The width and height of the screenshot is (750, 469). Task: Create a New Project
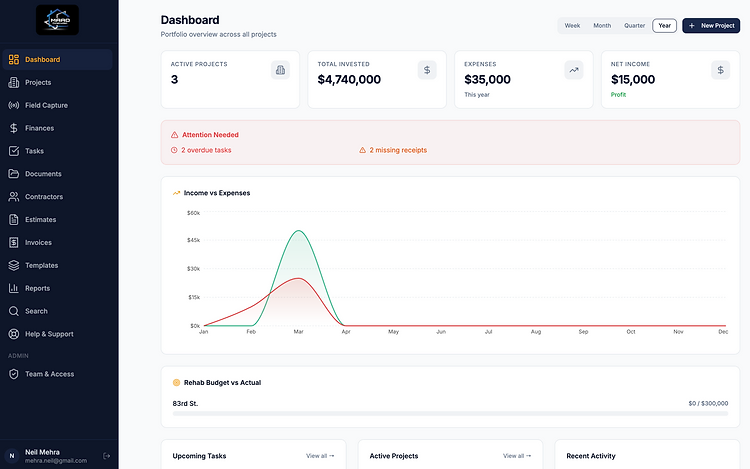711,26
